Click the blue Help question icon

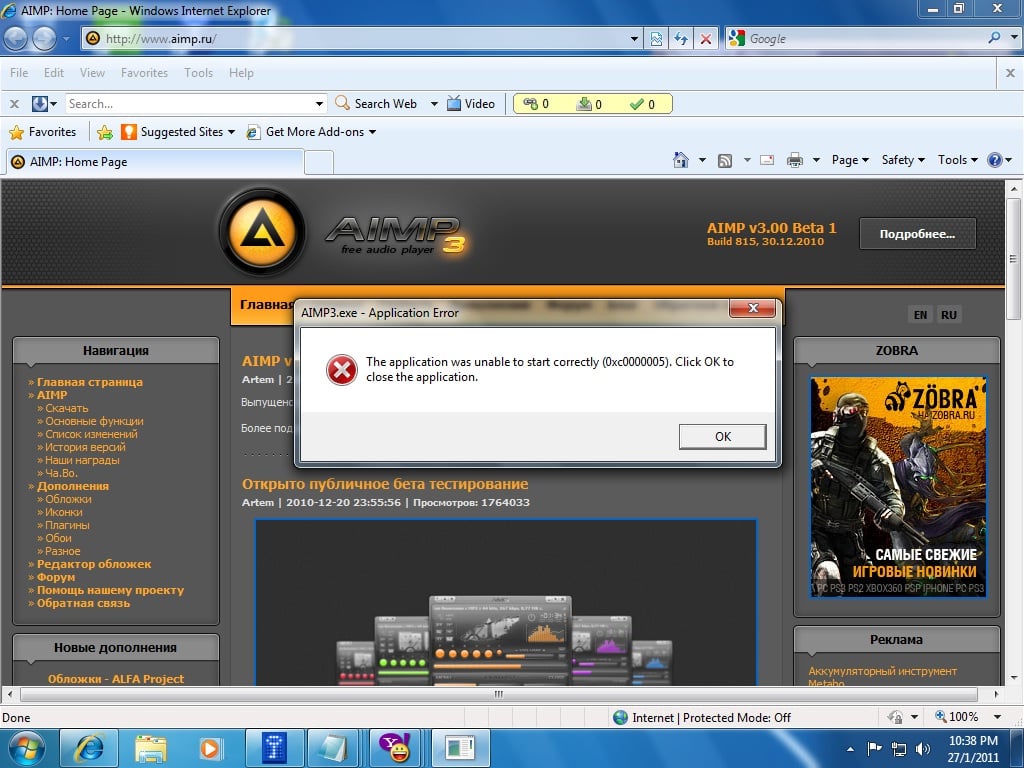click(x=994, y=160)
